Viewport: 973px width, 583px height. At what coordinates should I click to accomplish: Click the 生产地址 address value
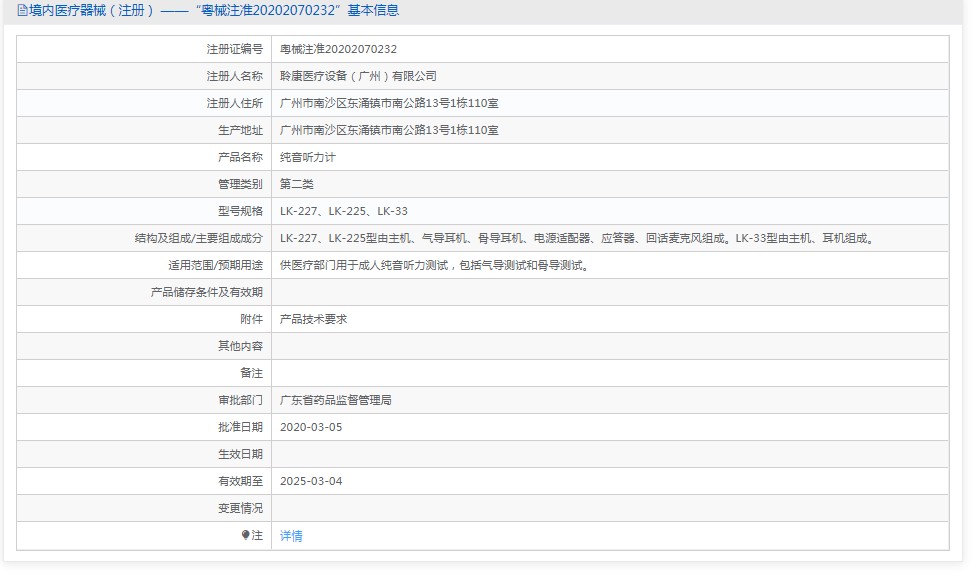(x=389, y=130)
